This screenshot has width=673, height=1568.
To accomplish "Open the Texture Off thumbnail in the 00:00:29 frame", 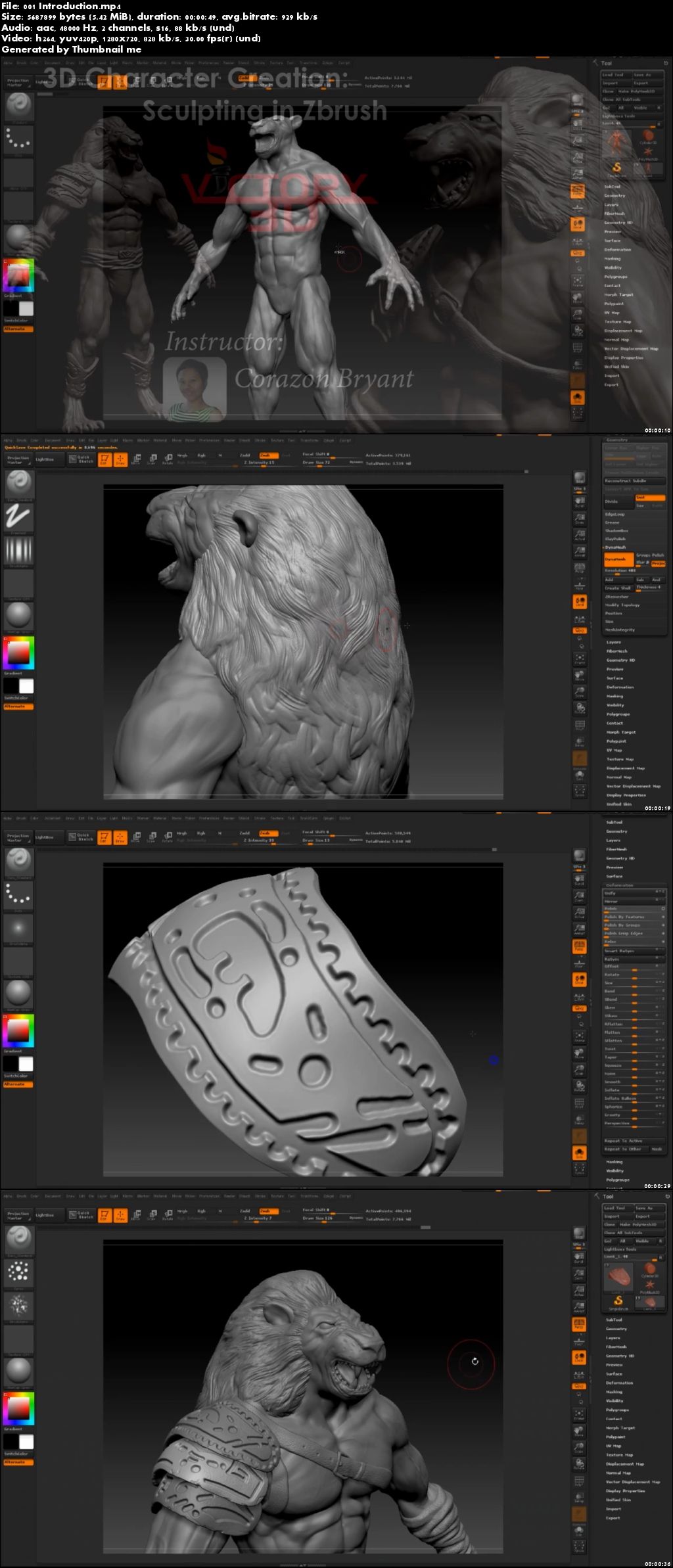I will [x=18, y=961].
